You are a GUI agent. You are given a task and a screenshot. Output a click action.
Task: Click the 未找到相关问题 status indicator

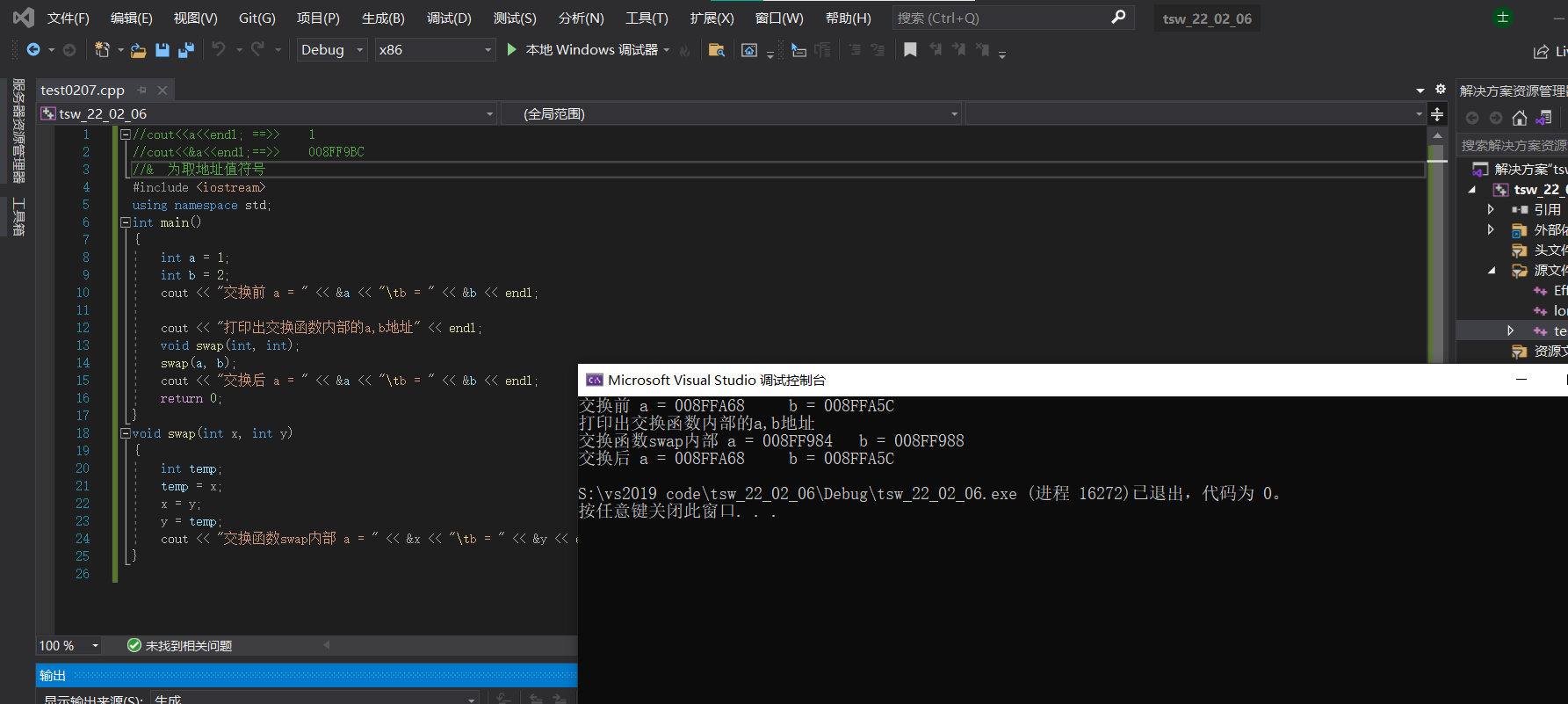[x=179, y=646]
